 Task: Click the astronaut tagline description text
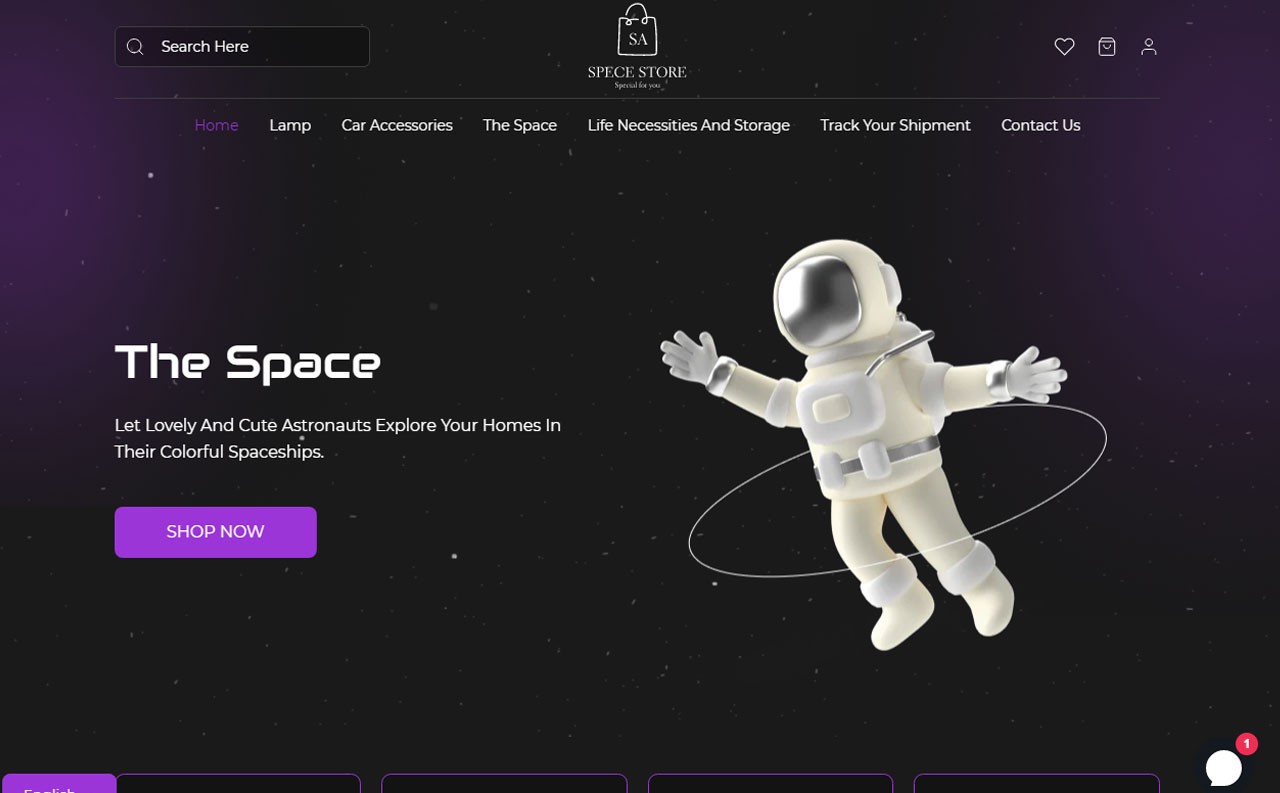[x=338, y=438]
